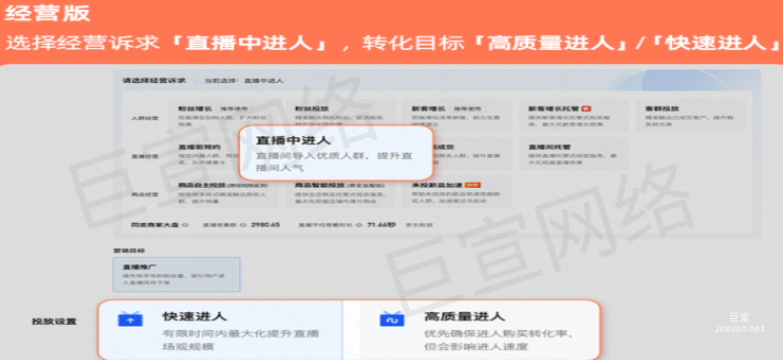Choose the 快速进人 conversion goal option

point(220,330)
